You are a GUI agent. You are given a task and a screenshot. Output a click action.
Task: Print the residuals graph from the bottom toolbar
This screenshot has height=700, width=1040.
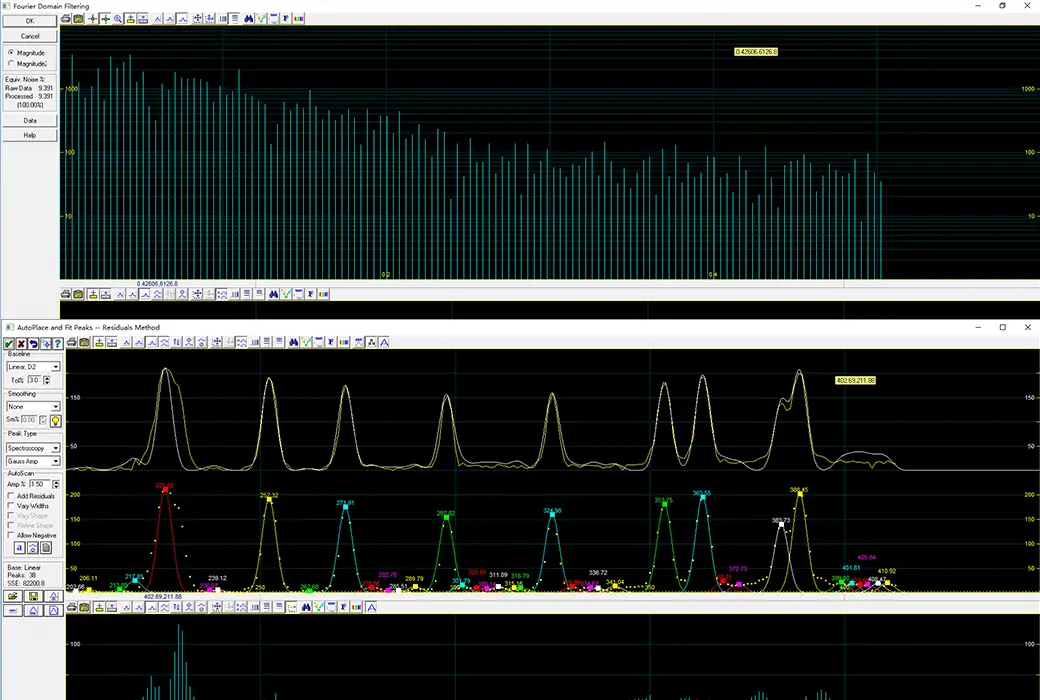click(72, 607)
